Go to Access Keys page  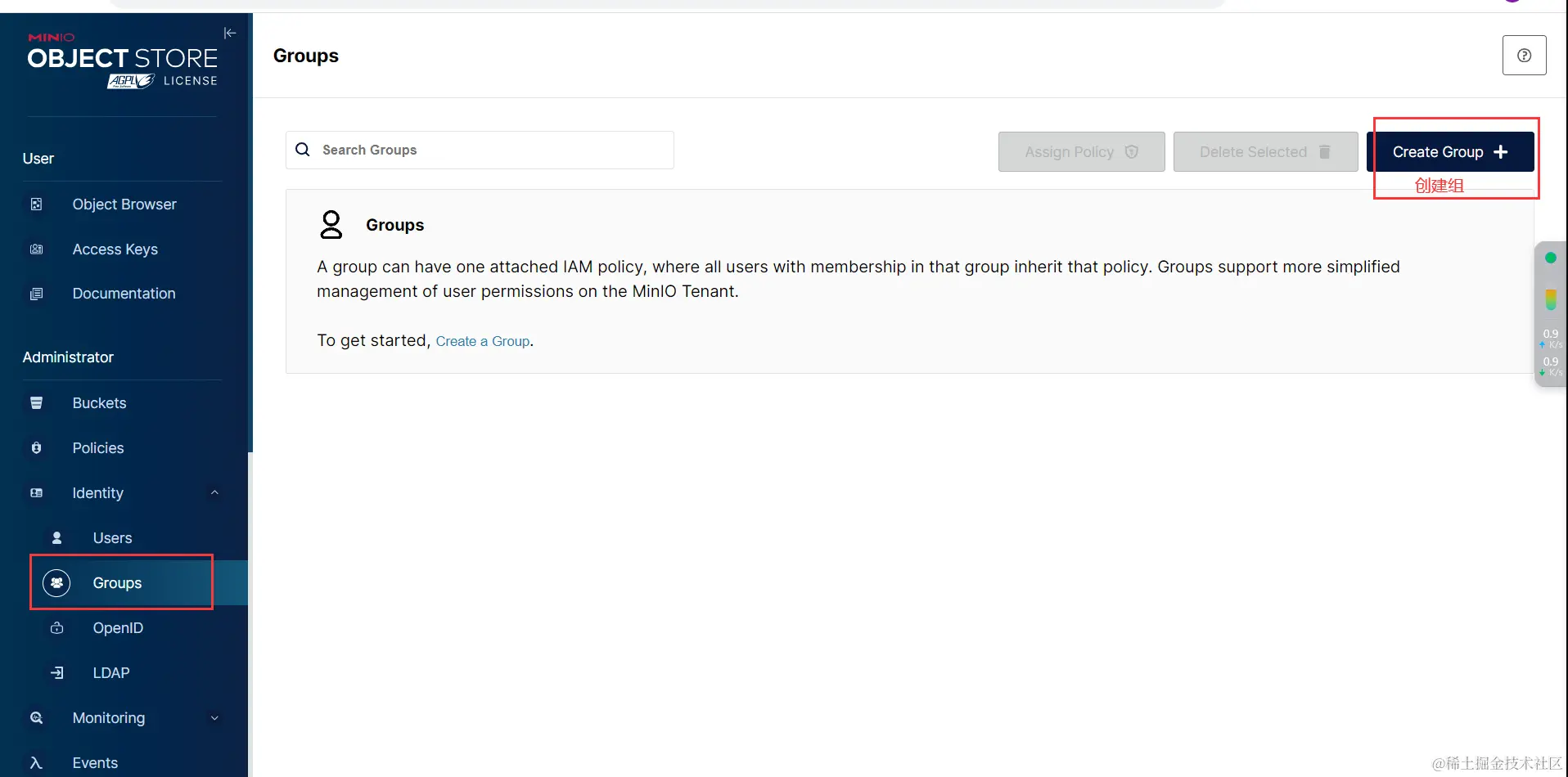coord(115,249)
